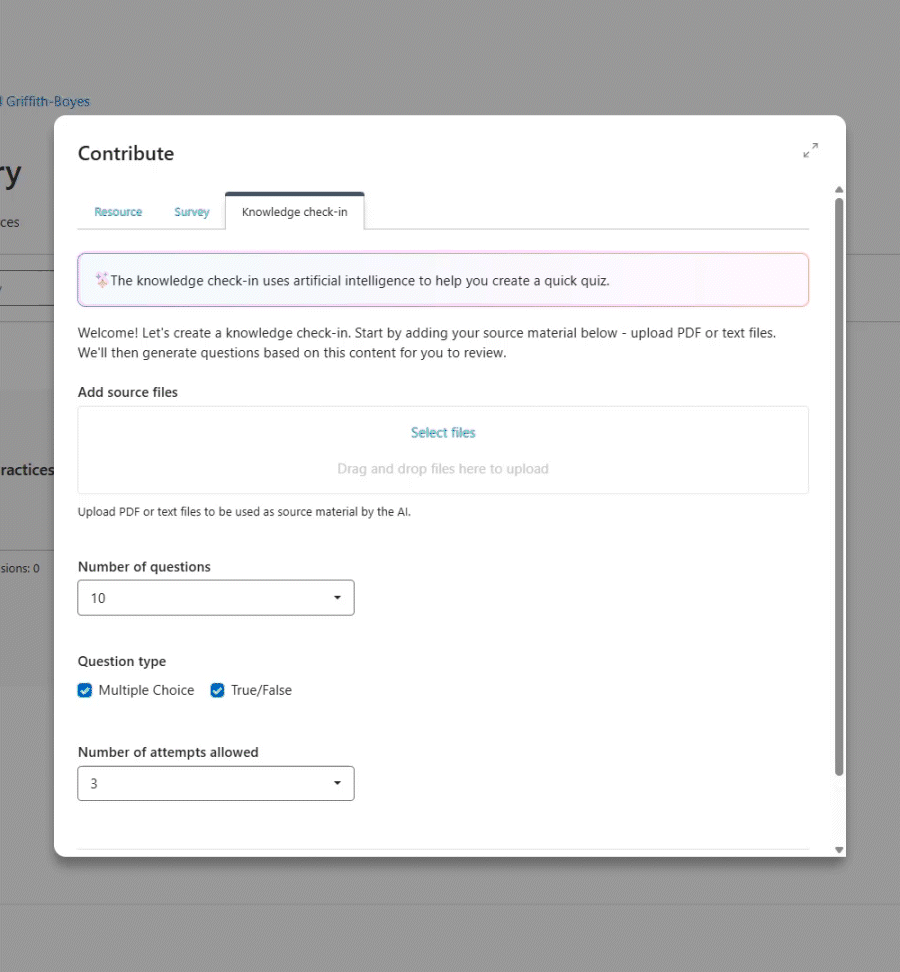Click the pink AI notice banner
This screenshot has width=900, height=972.
coord(443,280)
